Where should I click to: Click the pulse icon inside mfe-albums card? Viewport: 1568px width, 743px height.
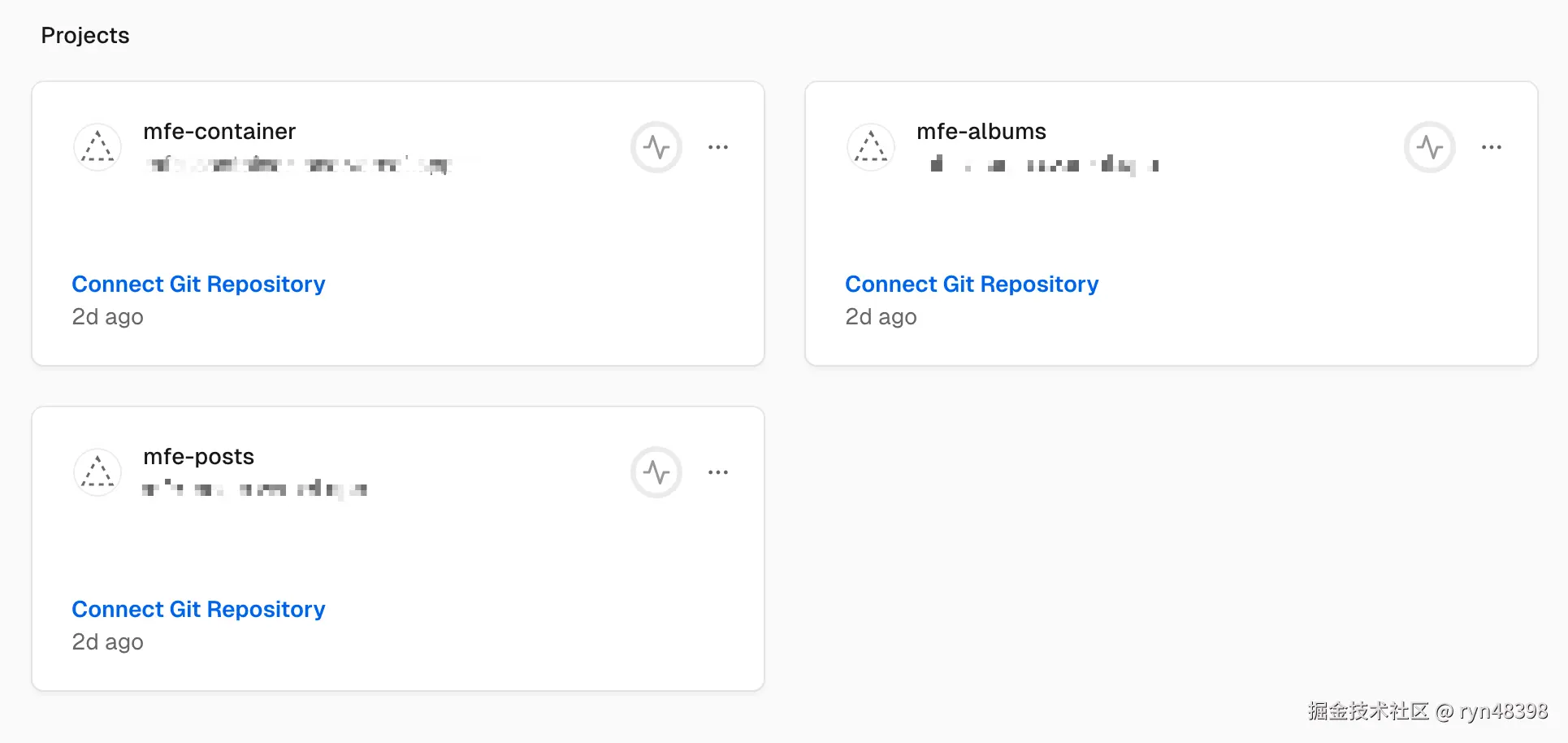point(1429,147)
